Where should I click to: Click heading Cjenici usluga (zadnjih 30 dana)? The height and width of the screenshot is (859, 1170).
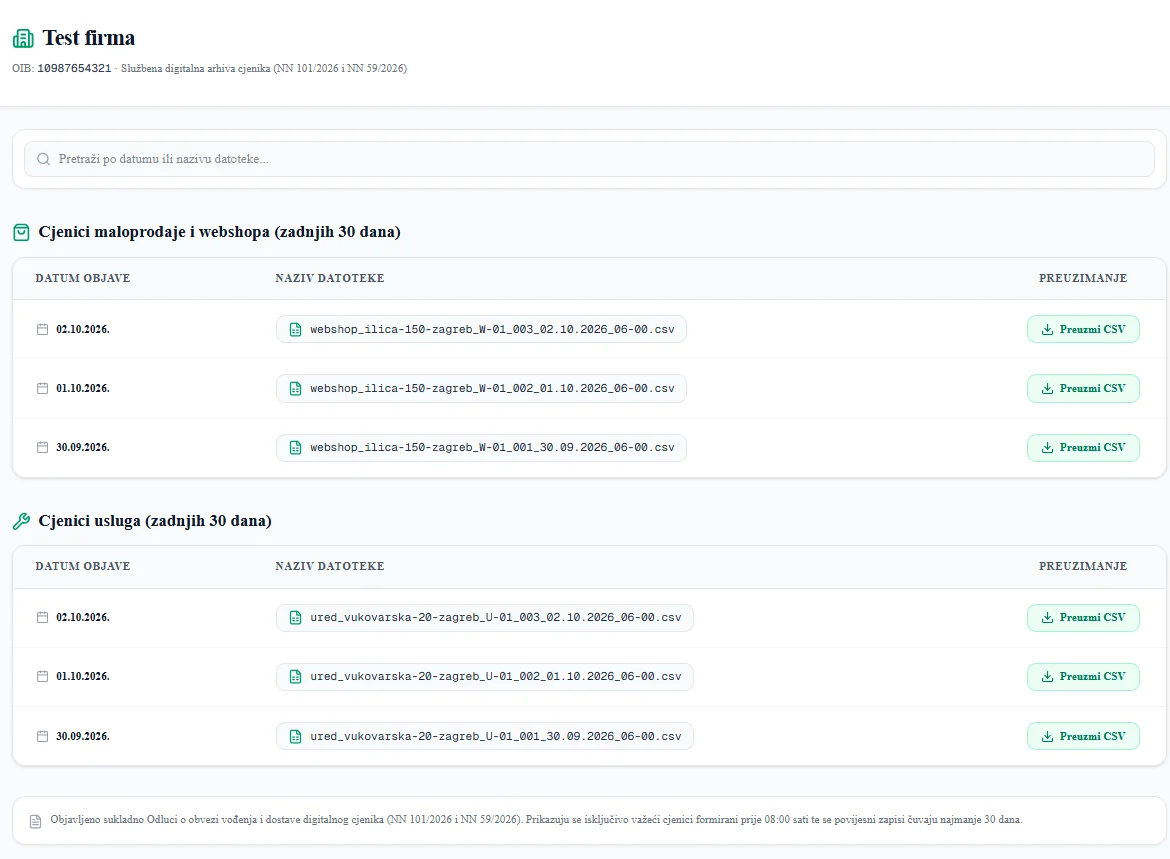[155, 521]
